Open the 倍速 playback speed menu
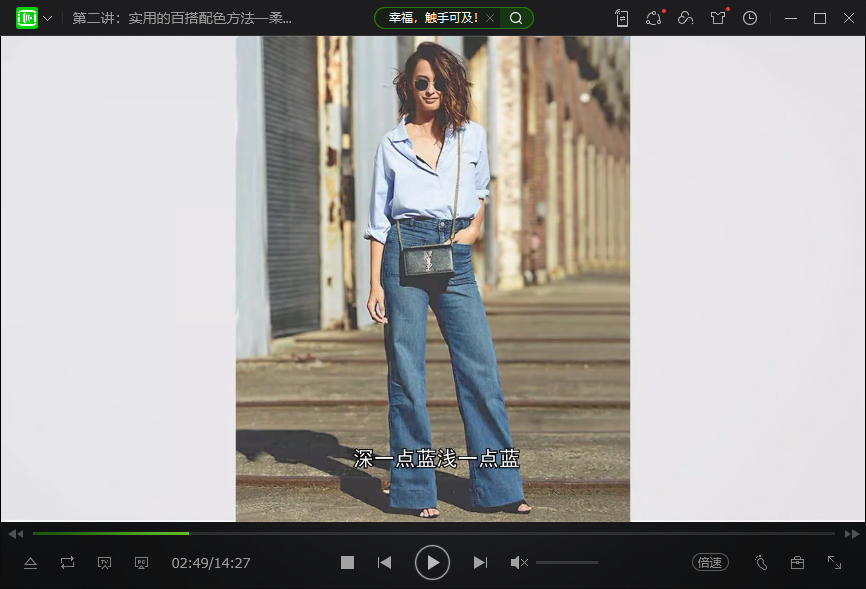This screenshot has height=589, width=866. [x=710, y=563]
